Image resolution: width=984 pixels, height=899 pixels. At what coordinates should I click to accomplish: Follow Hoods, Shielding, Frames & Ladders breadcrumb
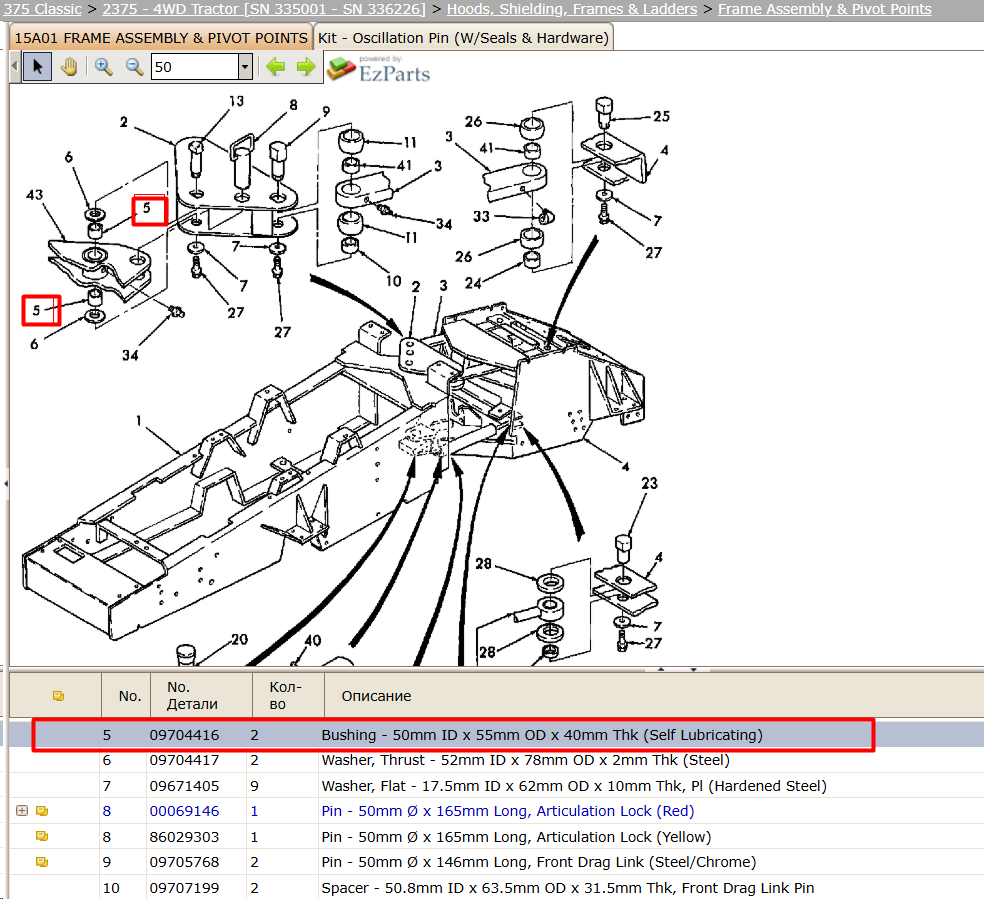[x=572, y=9]
